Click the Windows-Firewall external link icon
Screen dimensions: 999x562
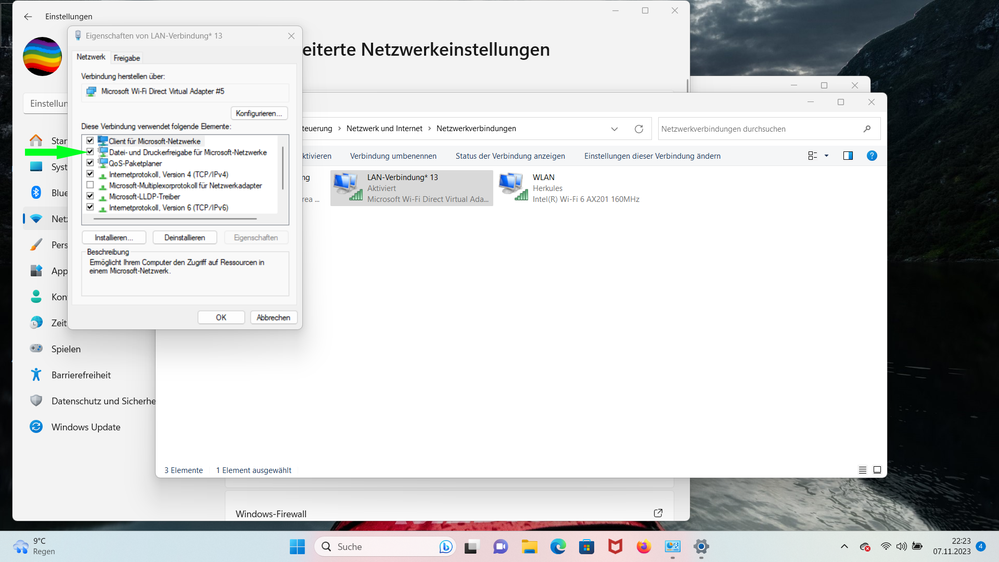tap(658, 513)
